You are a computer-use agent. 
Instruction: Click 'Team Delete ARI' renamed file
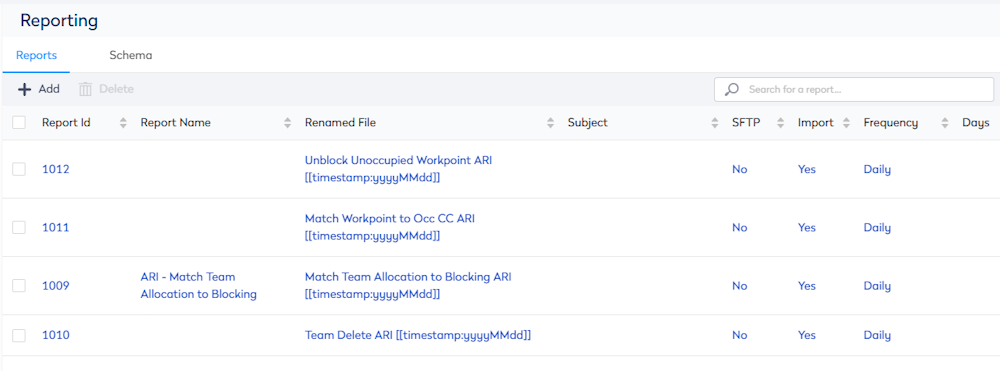[x=418, y=335]
